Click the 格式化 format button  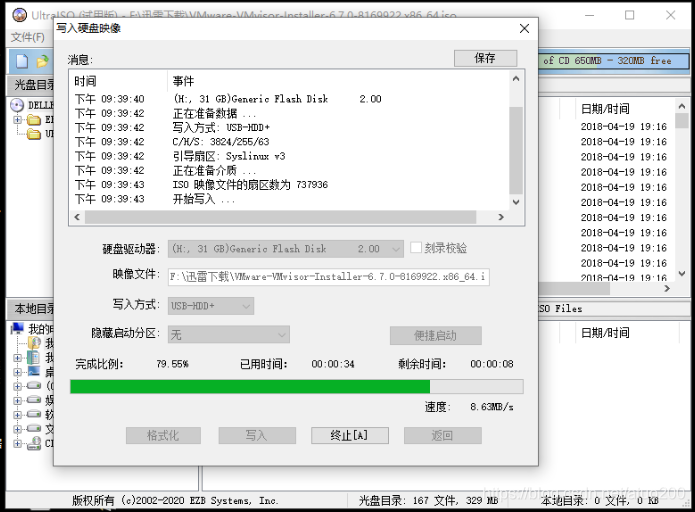(x=163, y=435)
